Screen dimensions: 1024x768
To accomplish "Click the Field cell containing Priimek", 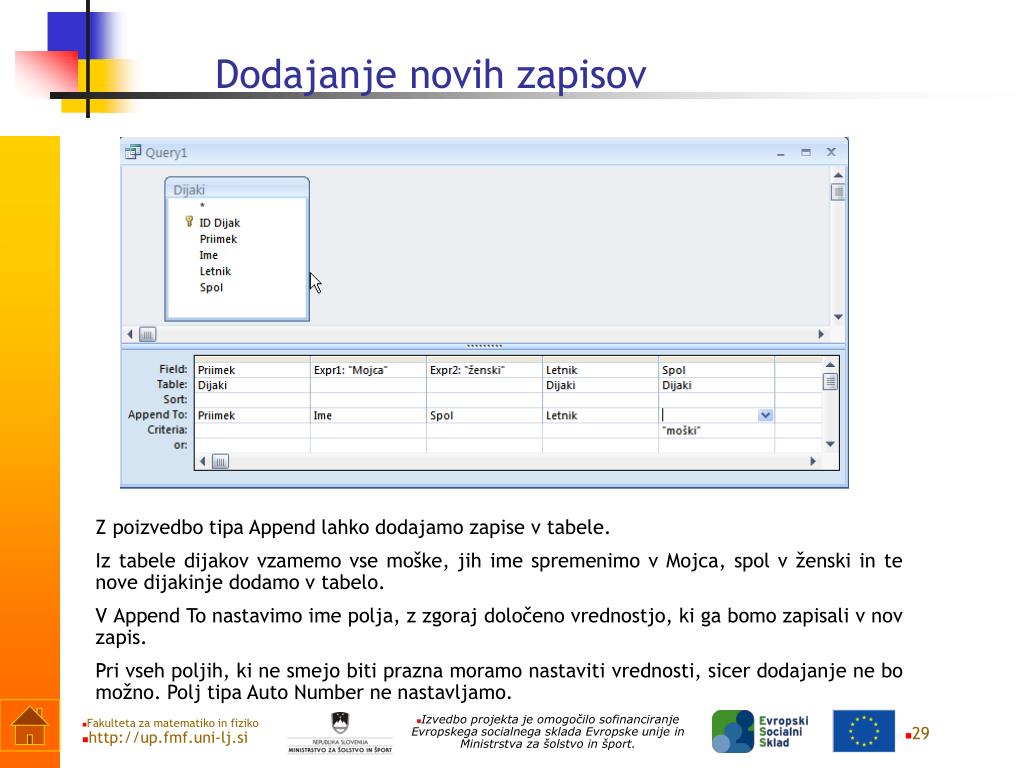I will coord(252,370).
